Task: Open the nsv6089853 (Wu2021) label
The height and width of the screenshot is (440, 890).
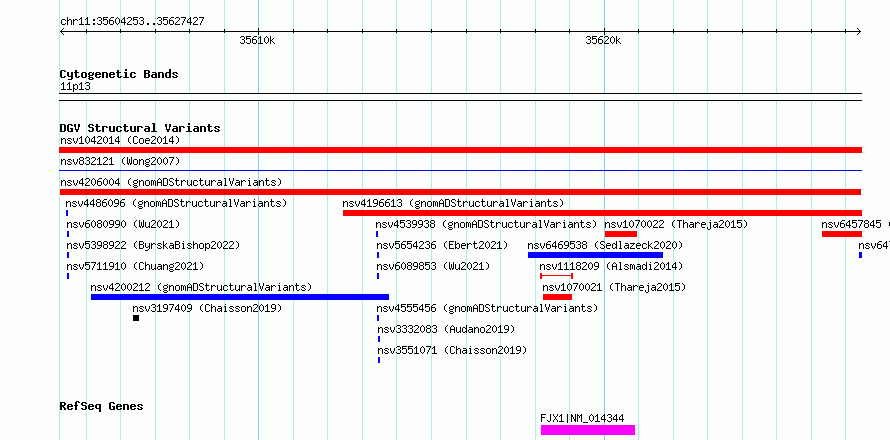Action: 433,266
